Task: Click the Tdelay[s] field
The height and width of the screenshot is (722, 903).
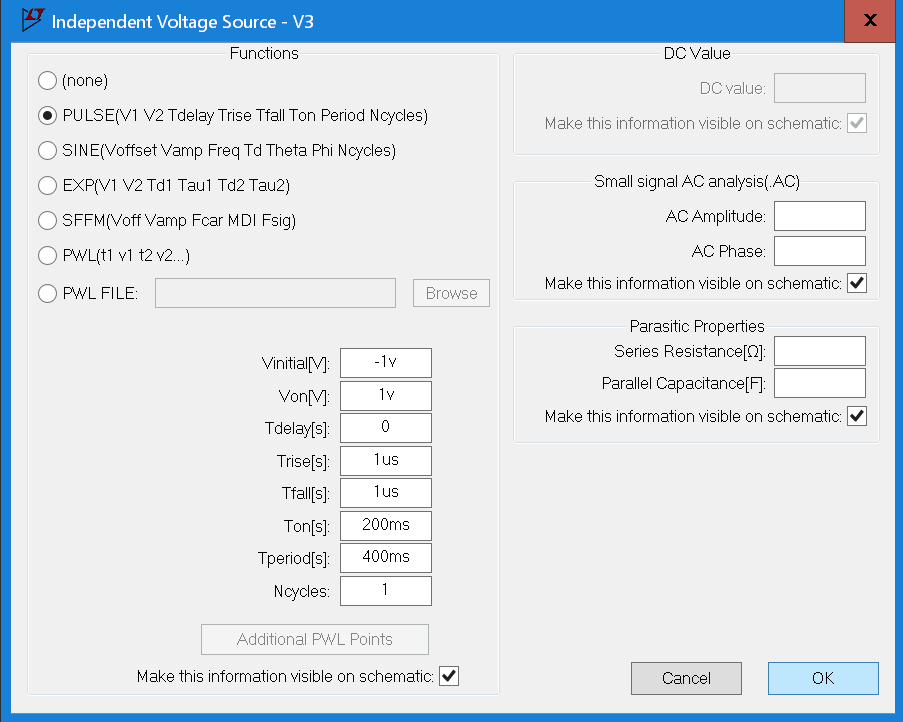Action: tap(386, 428)
